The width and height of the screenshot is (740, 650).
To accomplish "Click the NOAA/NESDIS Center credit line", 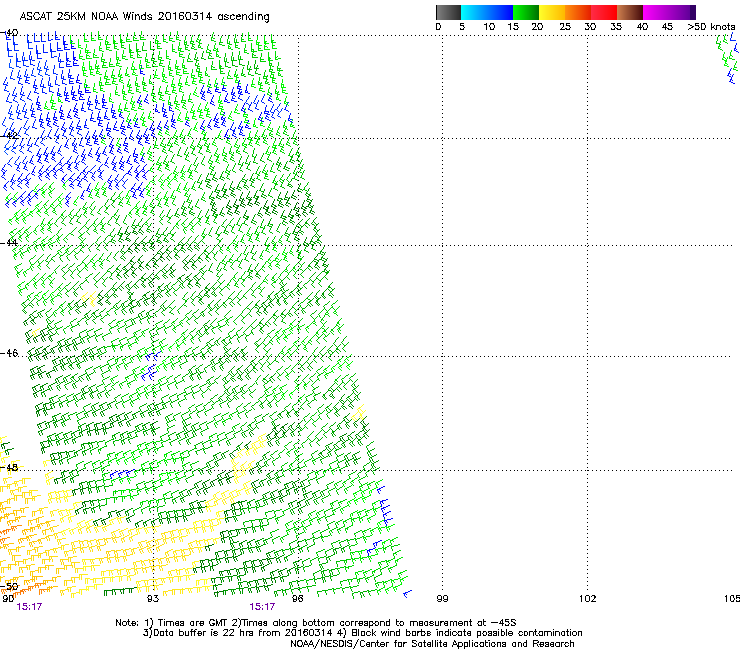I will 432,644.
